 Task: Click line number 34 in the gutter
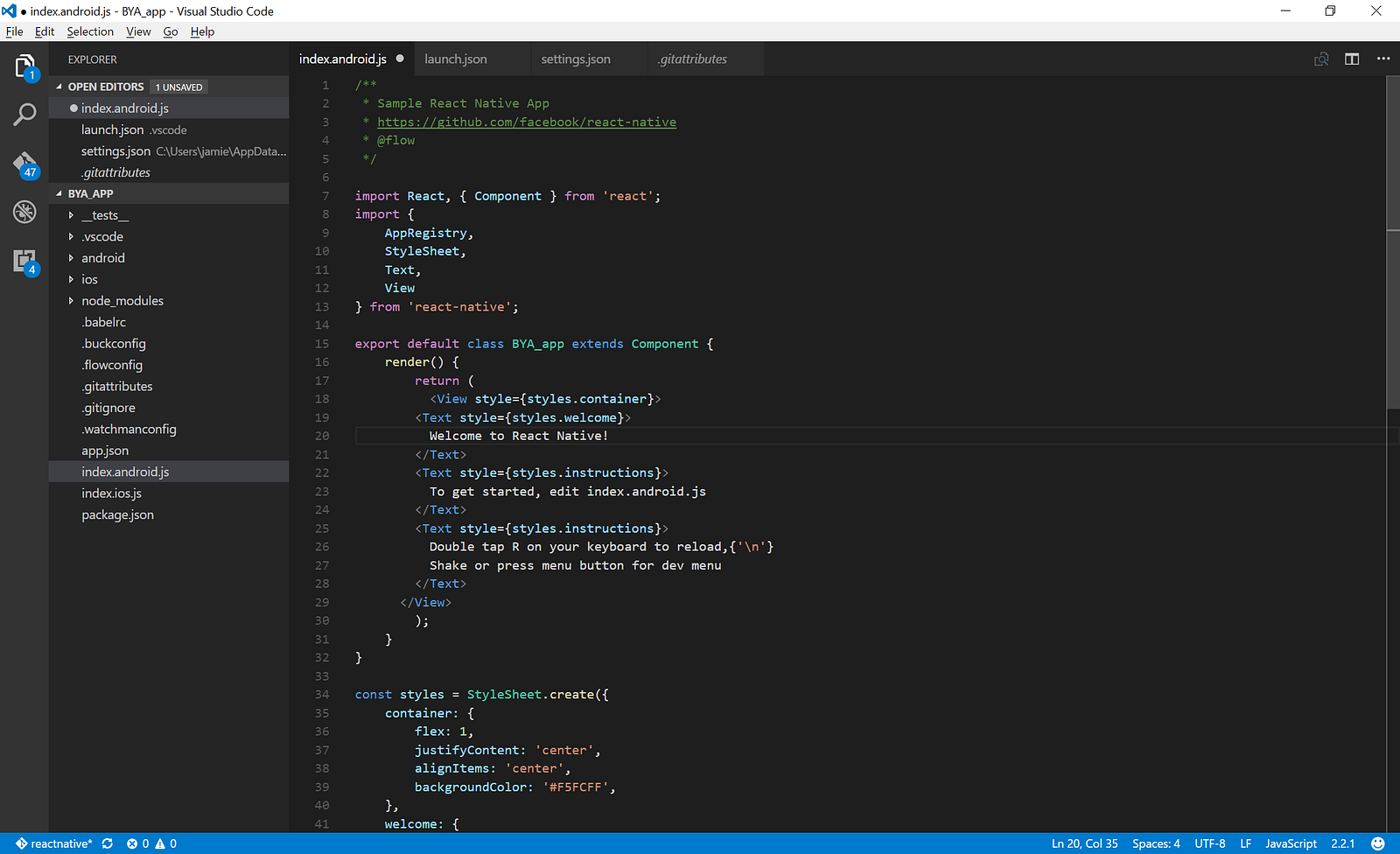pyautogui.click(x=322, y=695)
